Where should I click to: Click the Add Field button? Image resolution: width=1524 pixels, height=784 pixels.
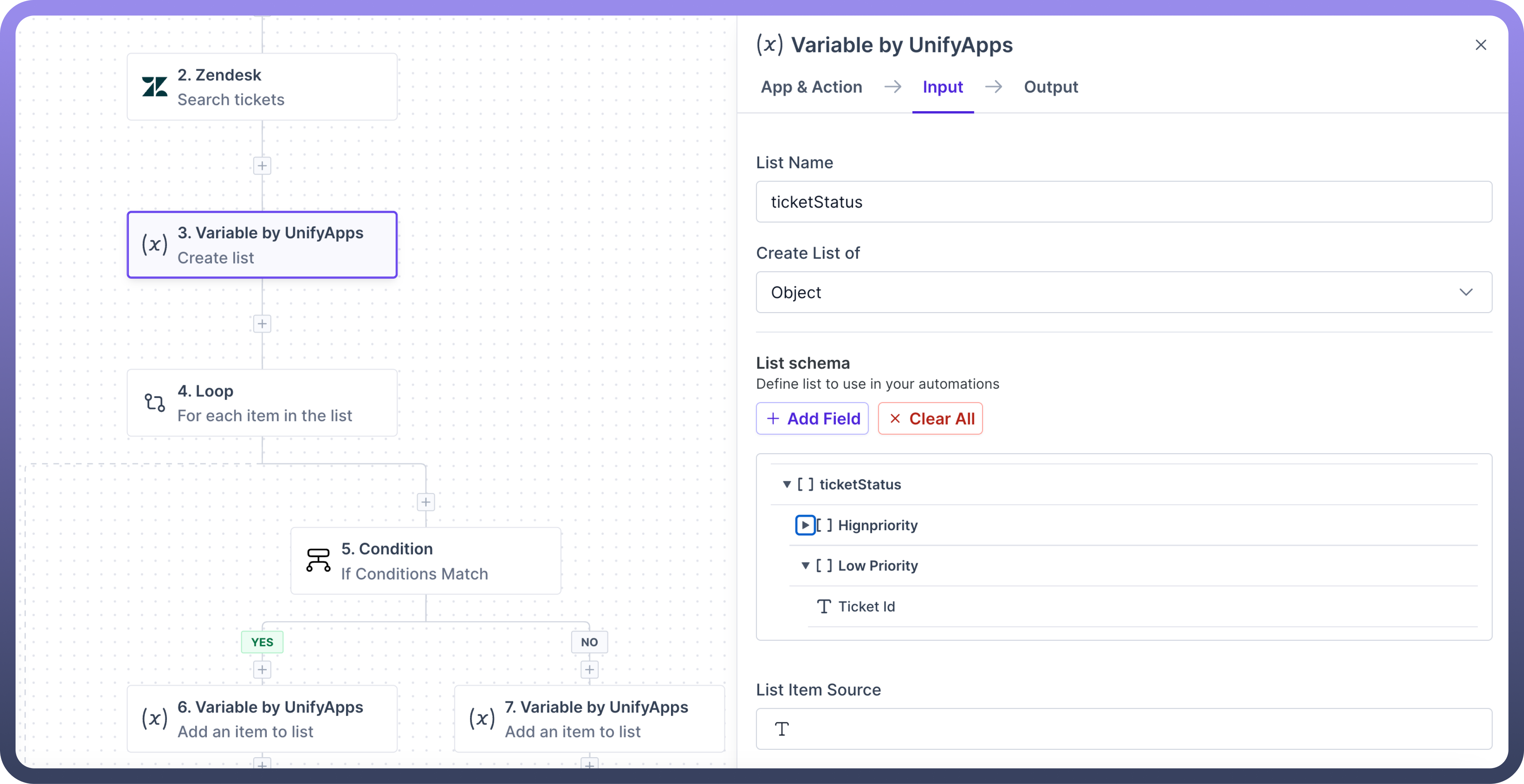click(x=812, y=419)
